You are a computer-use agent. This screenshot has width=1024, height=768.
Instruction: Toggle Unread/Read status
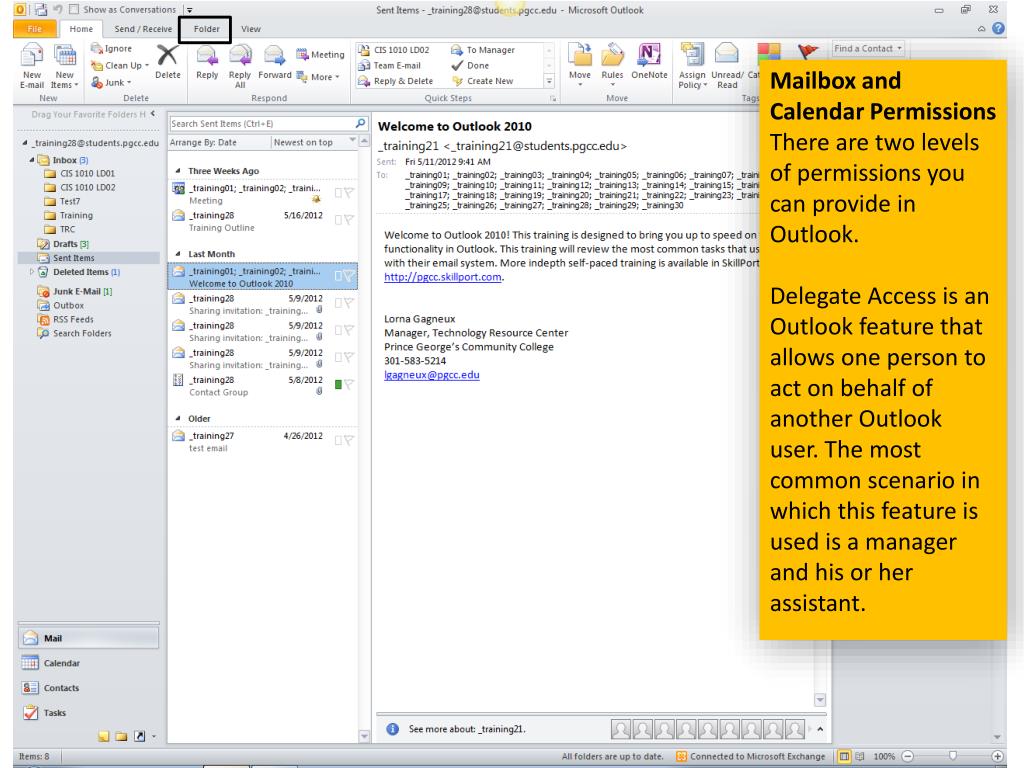coord(727,65)
